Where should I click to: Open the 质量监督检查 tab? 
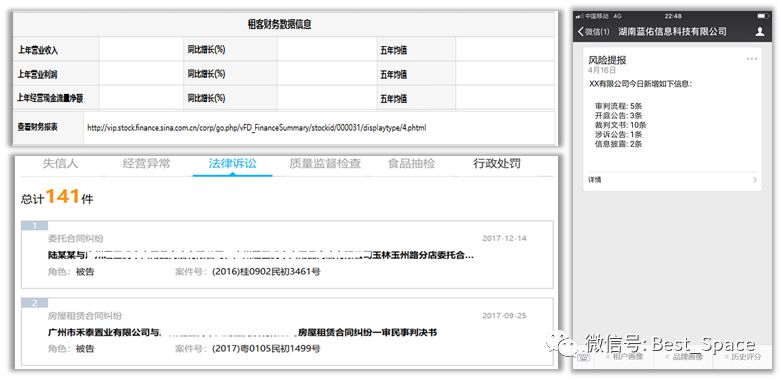pos(325,163)
